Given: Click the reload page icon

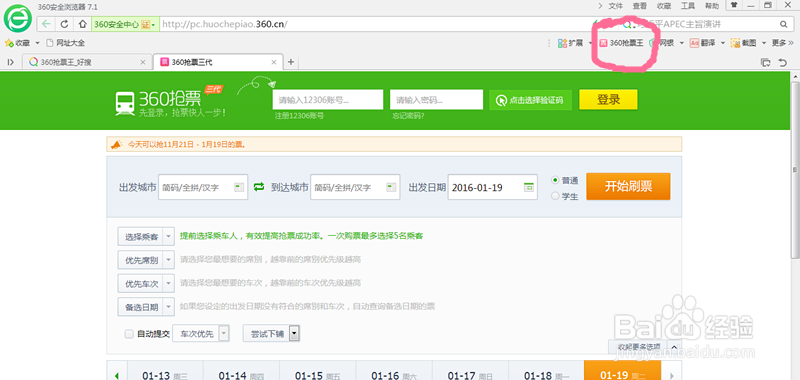Looking at the screenshot, I should [x=64, y=24].
